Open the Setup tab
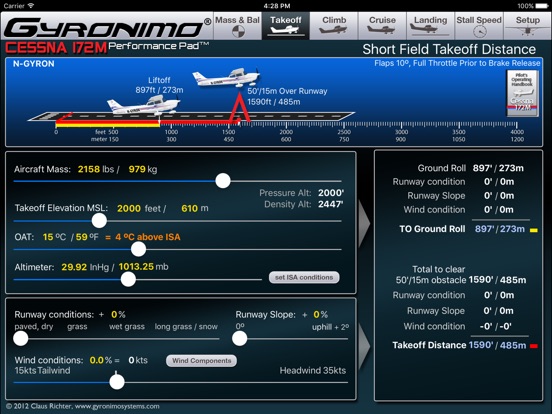Image resolution: width=552 pixels, height=414 pixels. (x=527, y=26)
